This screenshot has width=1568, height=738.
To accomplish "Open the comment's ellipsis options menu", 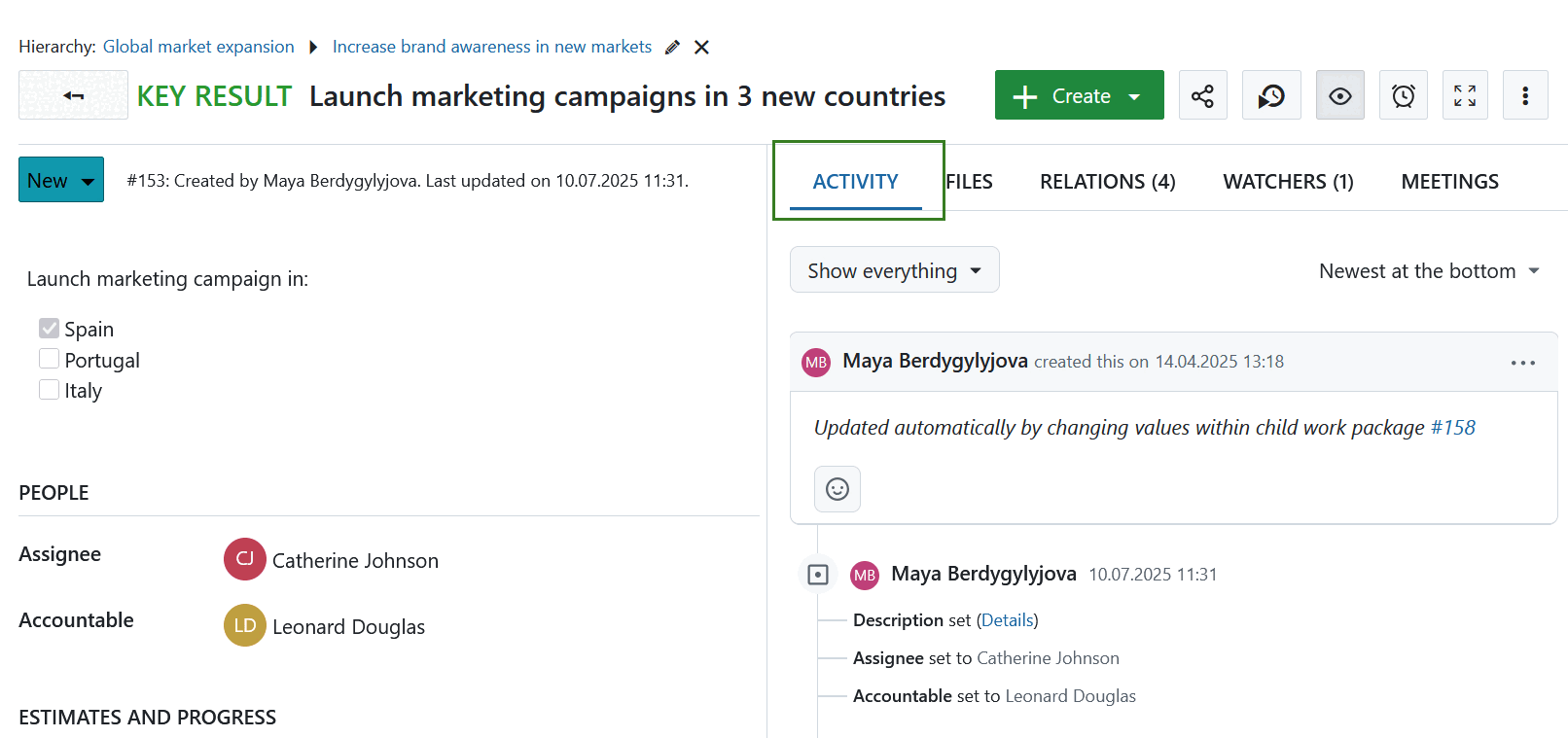I will (x=1522, y=363).
